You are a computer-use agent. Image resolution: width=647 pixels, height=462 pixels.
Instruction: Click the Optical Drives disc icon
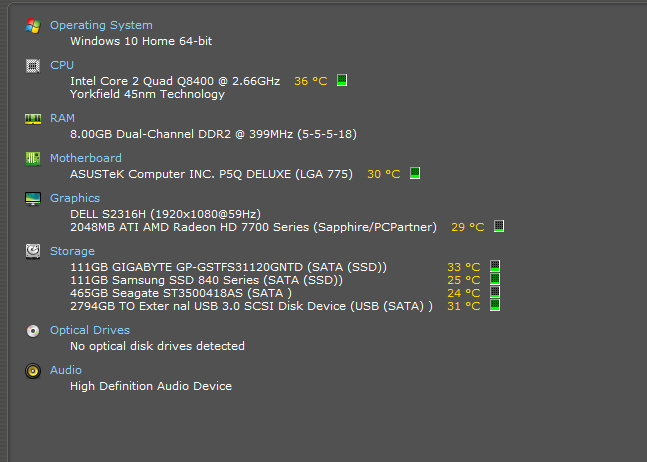point(33,331)
